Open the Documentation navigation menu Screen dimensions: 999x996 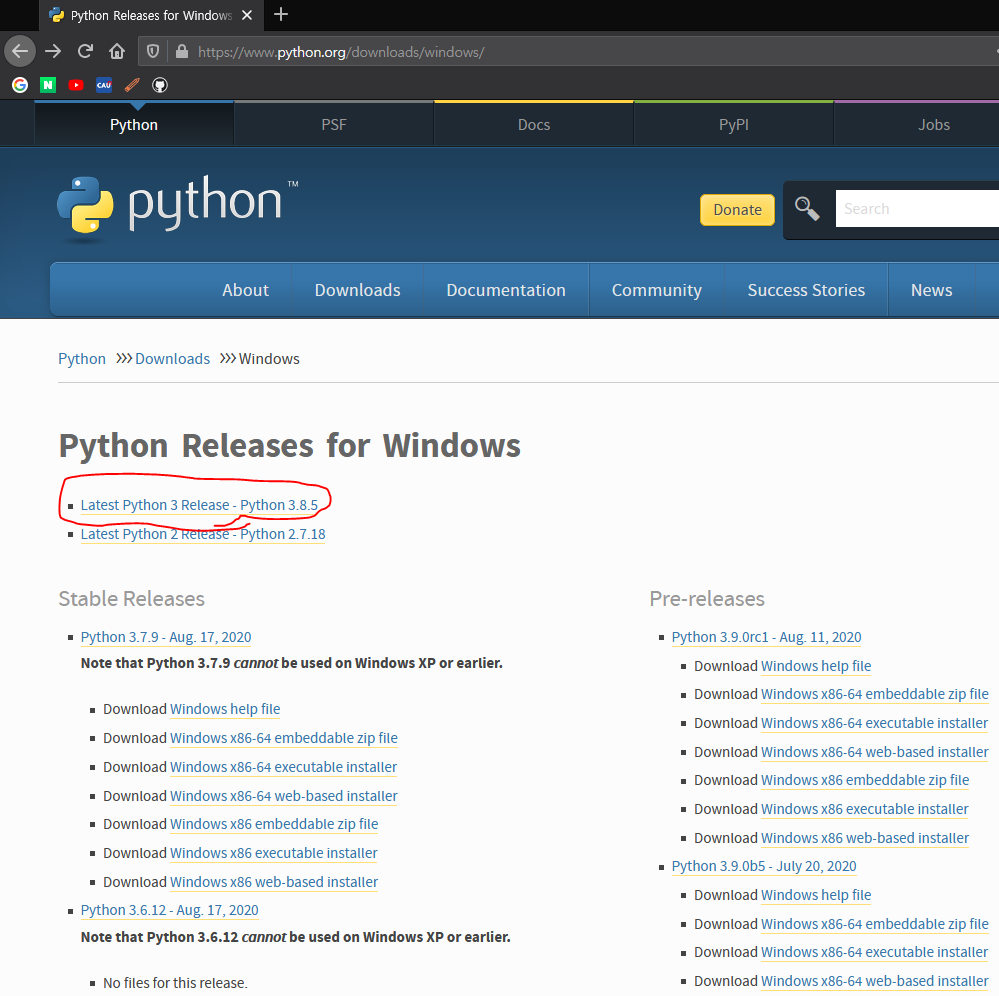[506, 290]
